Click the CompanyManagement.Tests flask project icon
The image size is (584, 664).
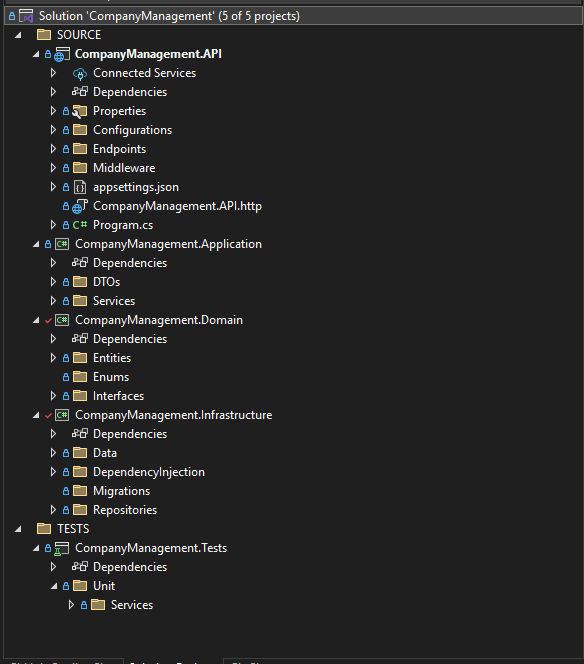pyautogui.click(x=62, y=548)
